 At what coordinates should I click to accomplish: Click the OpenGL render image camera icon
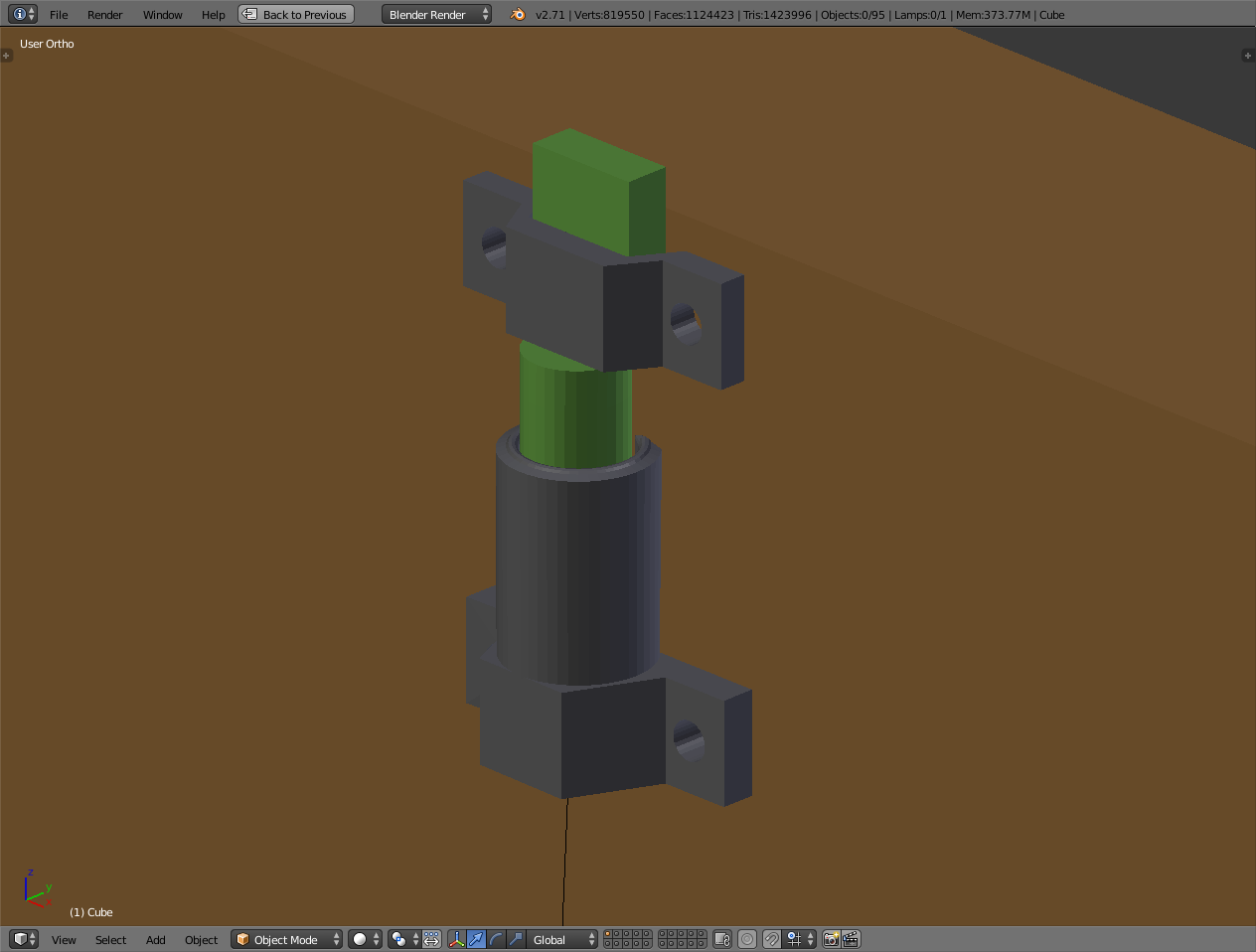click(831, 939)
